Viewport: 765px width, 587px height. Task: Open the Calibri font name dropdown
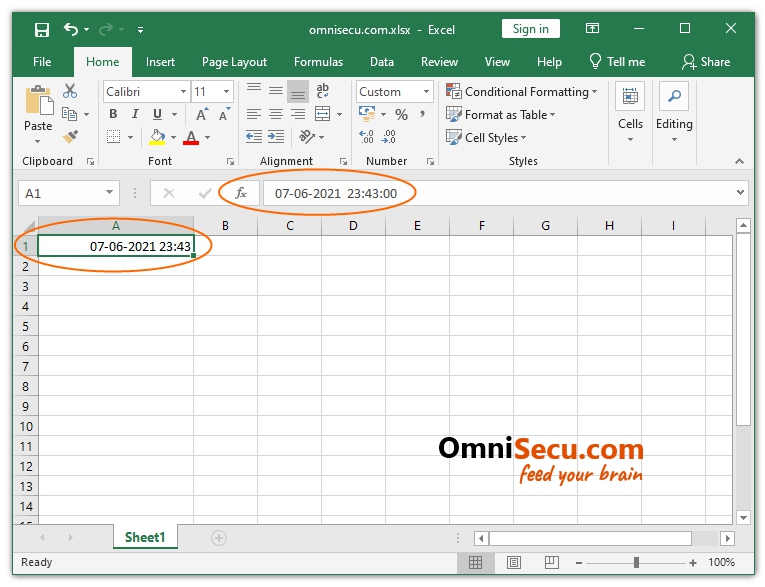[183, 92]
